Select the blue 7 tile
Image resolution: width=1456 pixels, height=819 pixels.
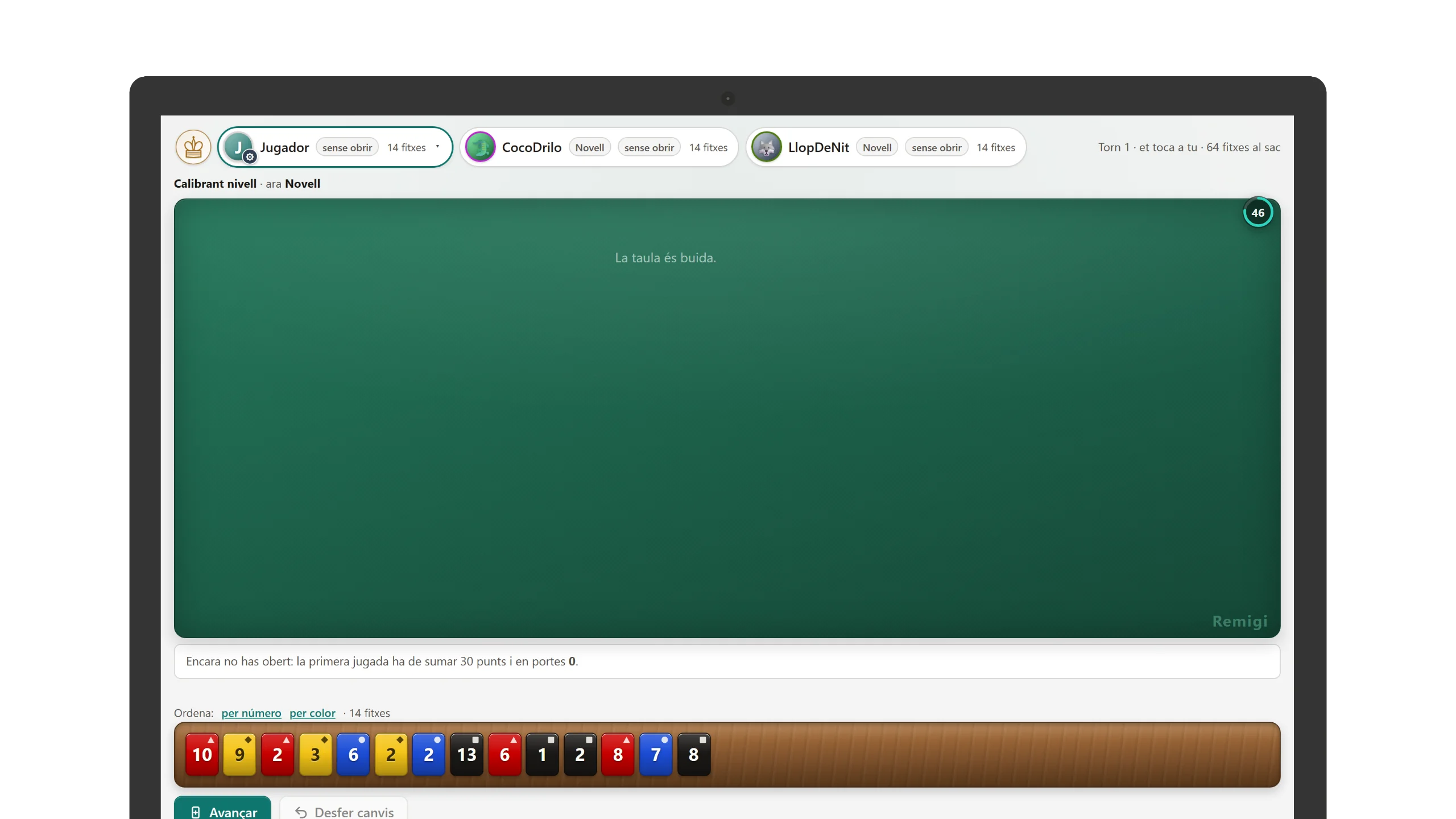pyautogui.click(x=656, y=754)
